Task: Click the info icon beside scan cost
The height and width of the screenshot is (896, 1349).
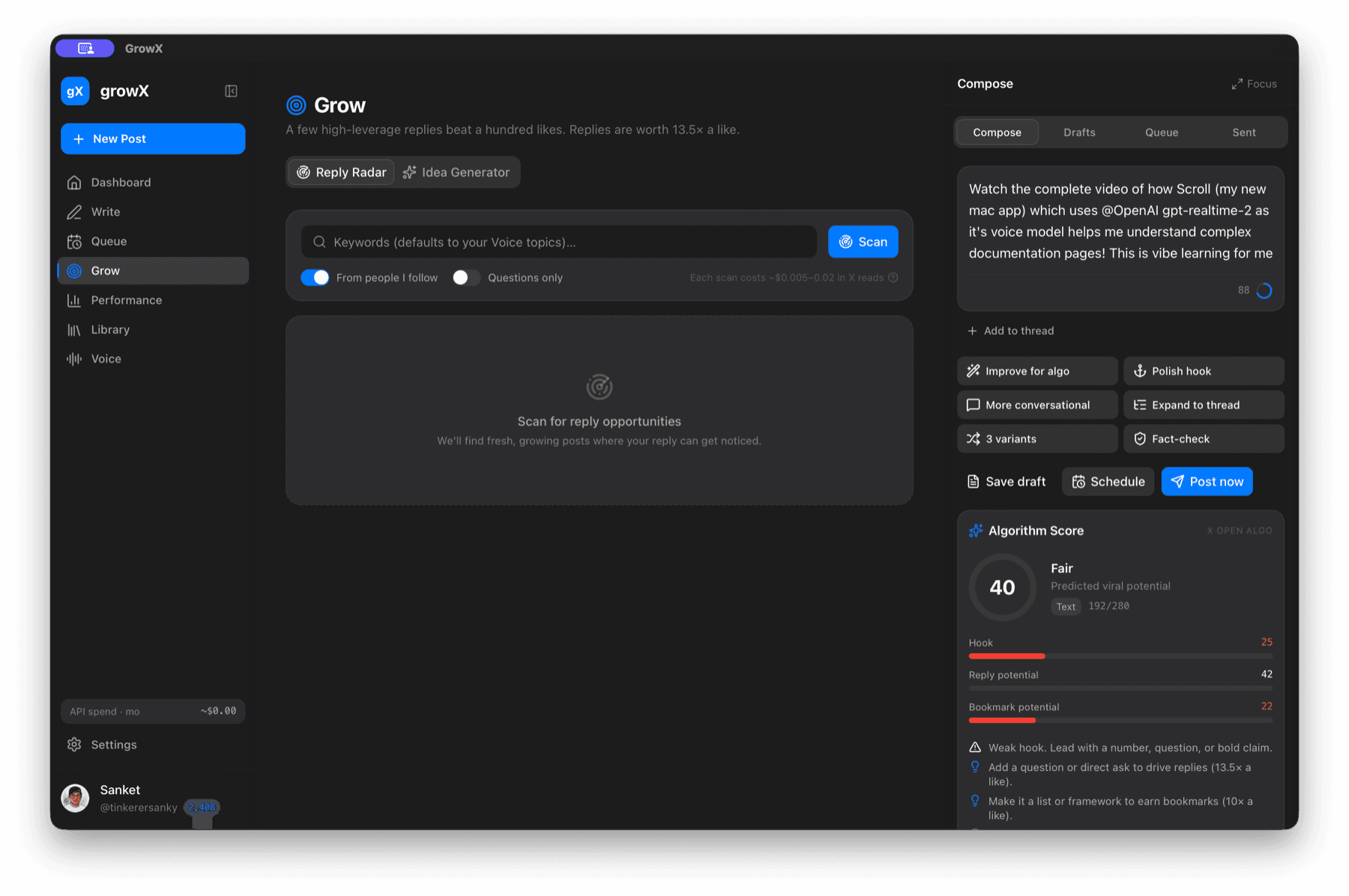Action: tap(893, 278)
